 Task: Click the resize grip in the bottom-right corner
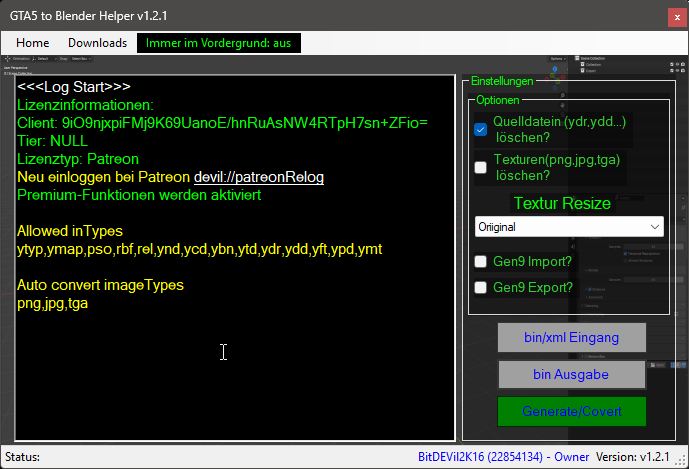point(682,462)
